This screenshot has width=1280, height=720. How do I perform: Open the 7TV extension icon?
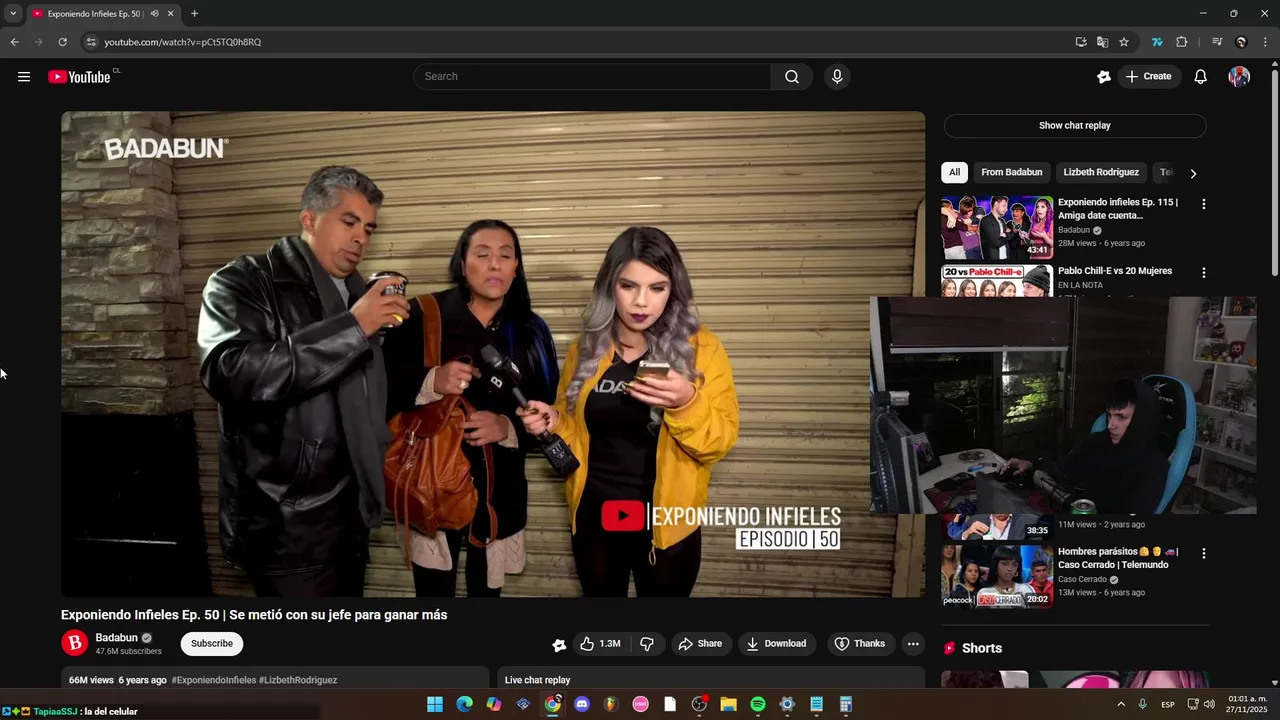coord(1157,42)
